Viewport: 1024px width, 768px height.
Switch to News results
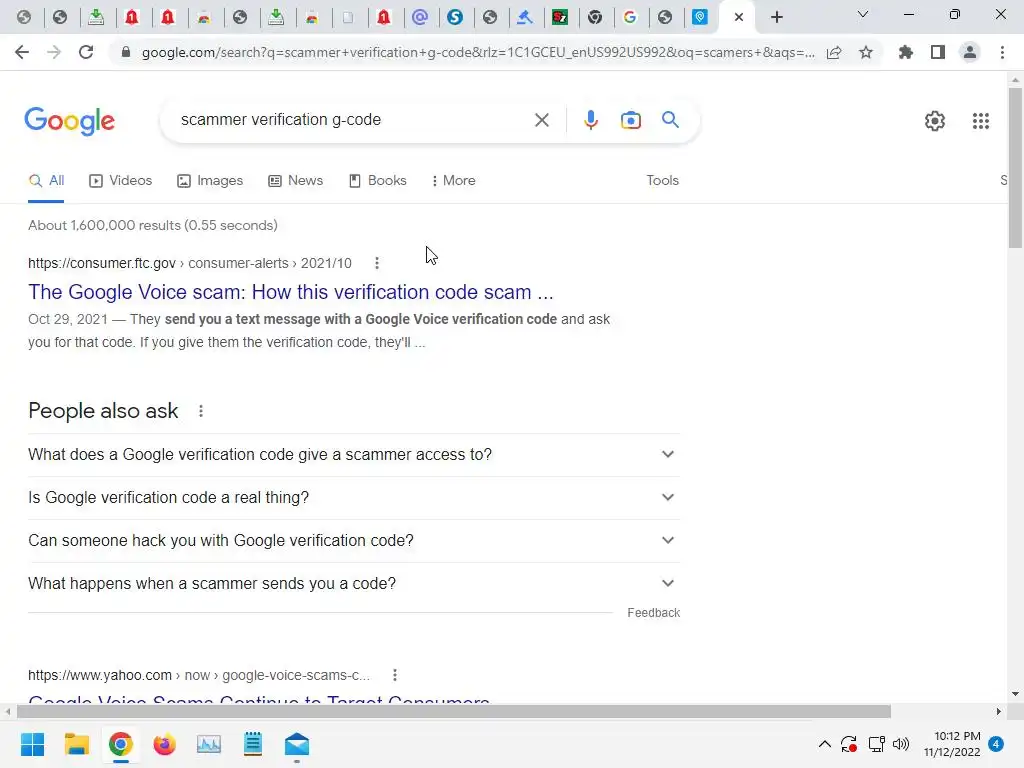(296, 181)
